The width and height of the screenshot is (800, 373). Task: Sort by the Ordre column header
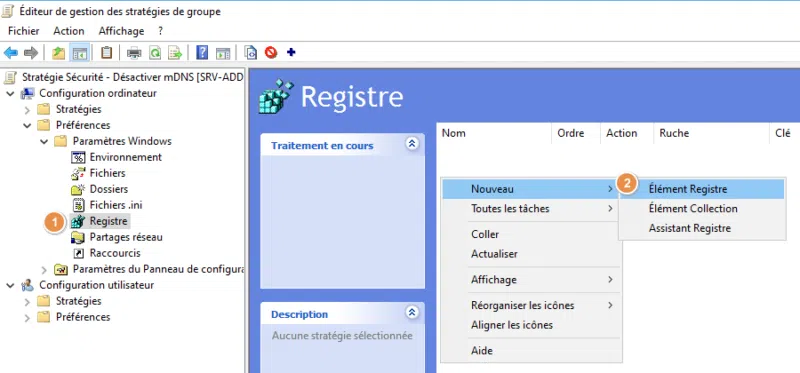pos(576,133)
